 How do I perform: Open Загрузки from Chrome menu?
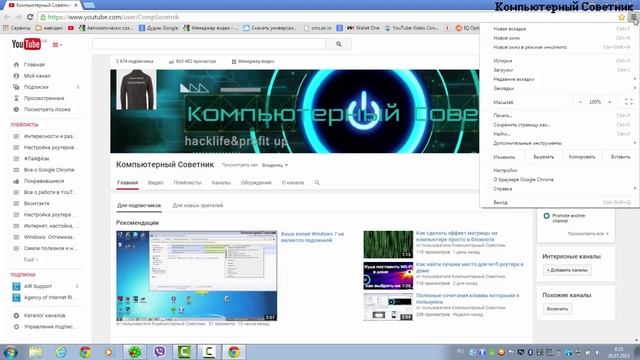[x=558, y=70]
